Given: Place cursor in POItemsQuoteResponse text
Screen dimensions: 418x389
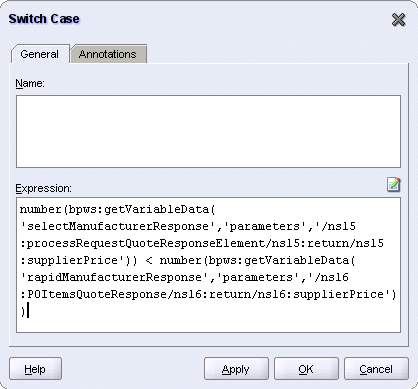Looking at the screenshot, I should tap(98, 294).
